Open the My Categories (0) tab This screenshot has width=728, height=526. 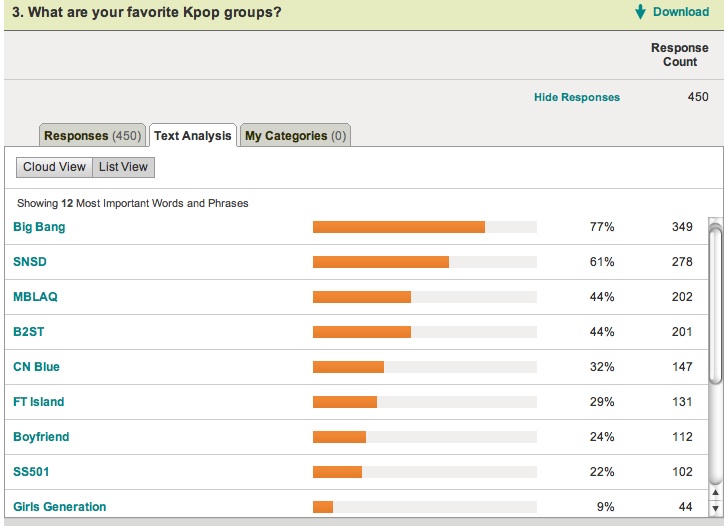click(295, 136)
